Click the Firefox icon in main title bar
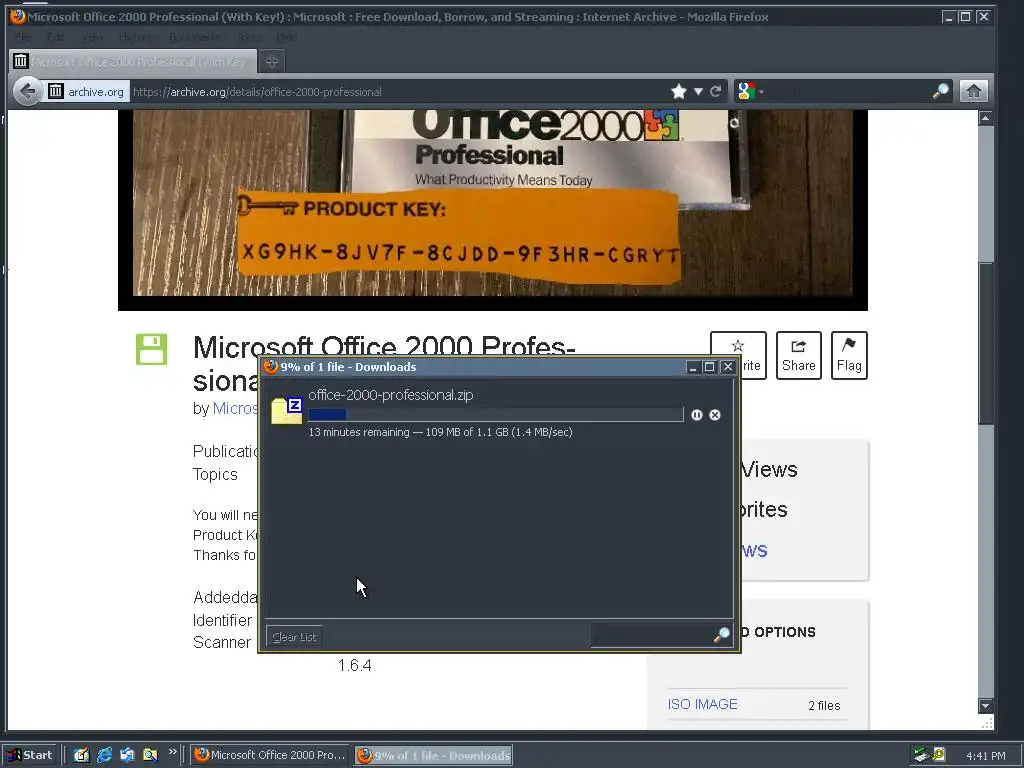Image resolution: width=1024 pixels, height=768 pixels. [x=18, y=16]
